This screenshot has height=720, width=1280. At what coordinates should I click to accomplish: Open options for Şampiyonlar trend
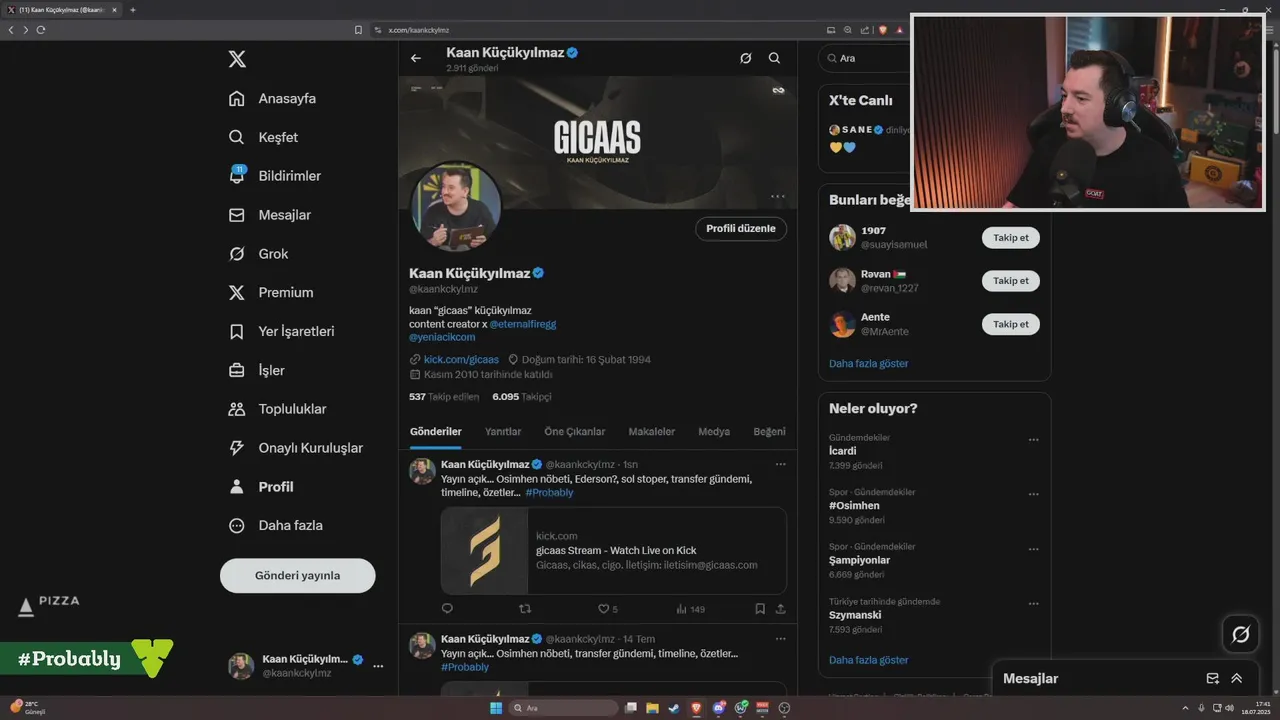click(x=1033, y=549)
